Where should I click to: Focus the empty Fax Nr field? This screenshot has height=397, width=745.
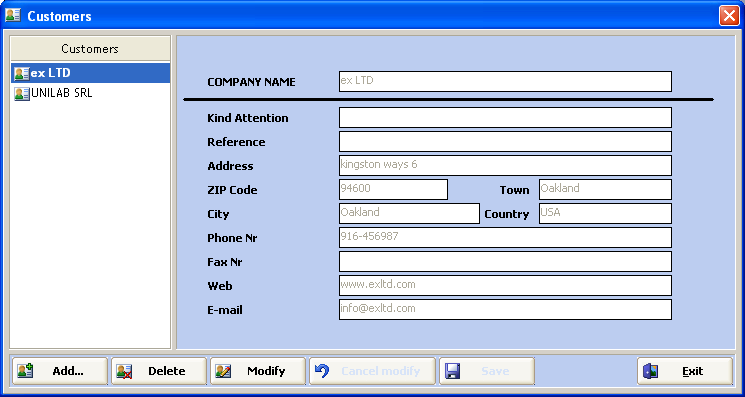click(x=505, y=262)
